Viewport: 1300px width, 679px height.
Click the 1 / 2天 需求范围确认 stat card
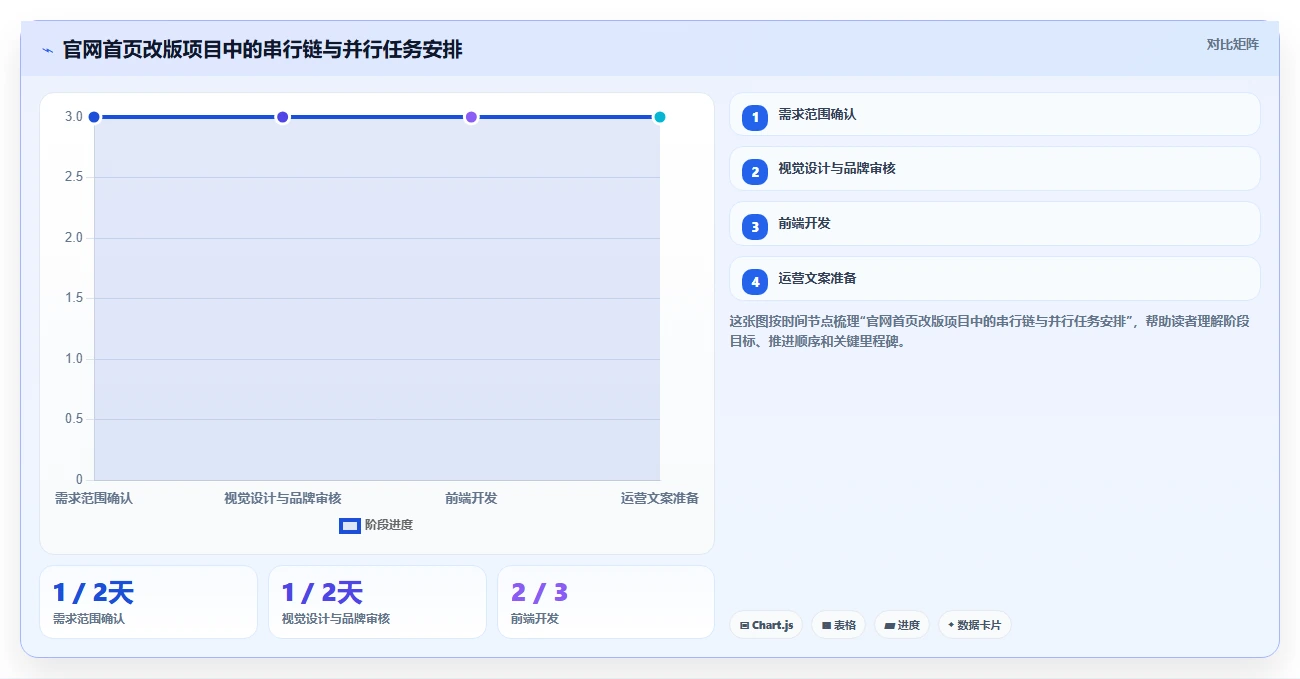pyautogui.click(x=148, y=602)
